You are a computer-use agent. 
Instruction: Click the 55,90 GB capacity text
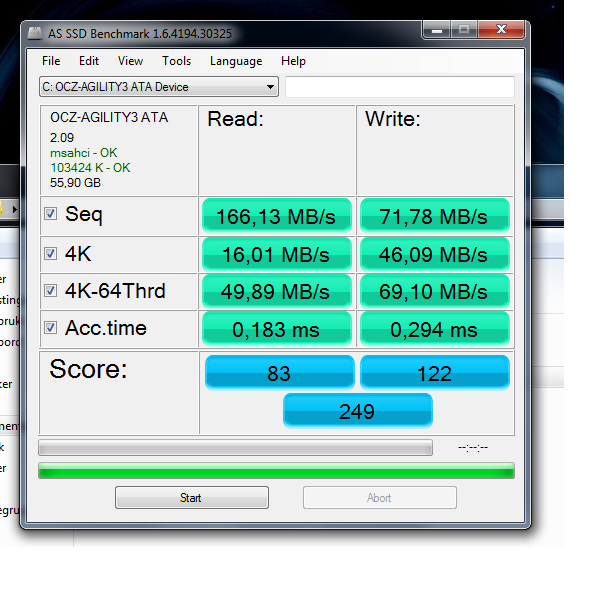(x=75, y=182)
